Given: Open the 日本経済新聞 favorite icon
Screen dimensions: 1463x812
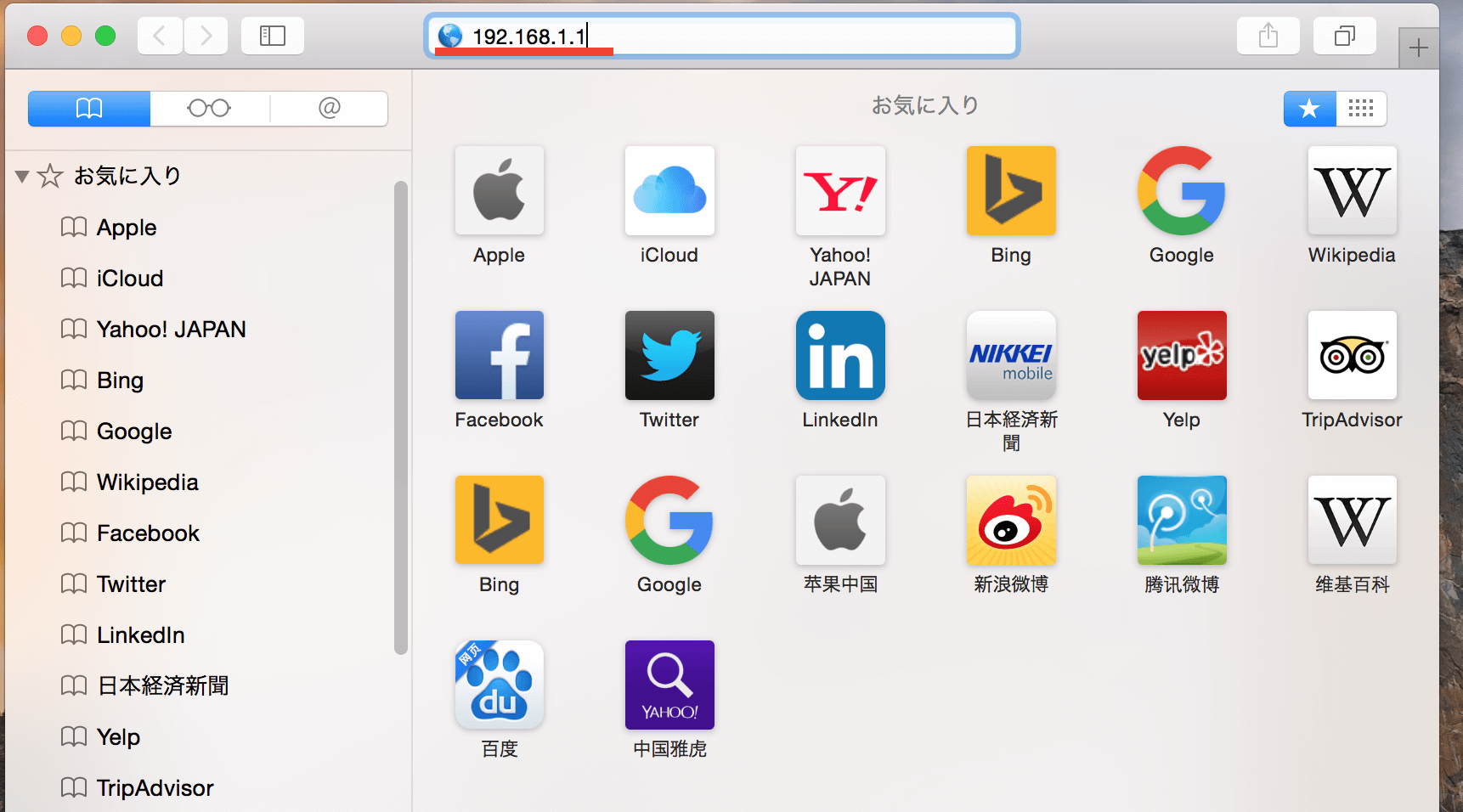Looking at the screenshot, I should click(1010, 355).
